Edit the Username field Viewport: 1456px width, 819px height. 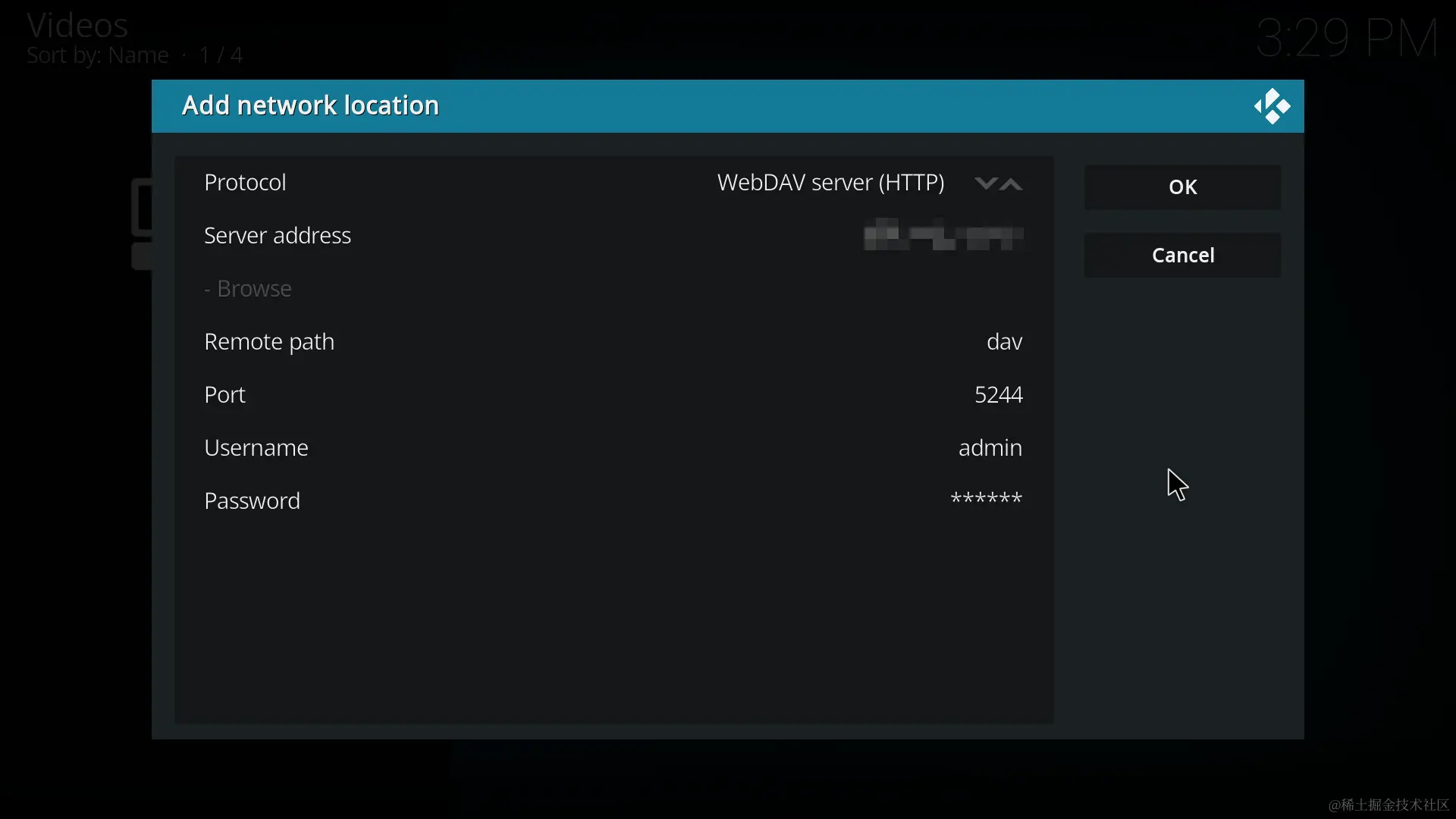point(256,448)
